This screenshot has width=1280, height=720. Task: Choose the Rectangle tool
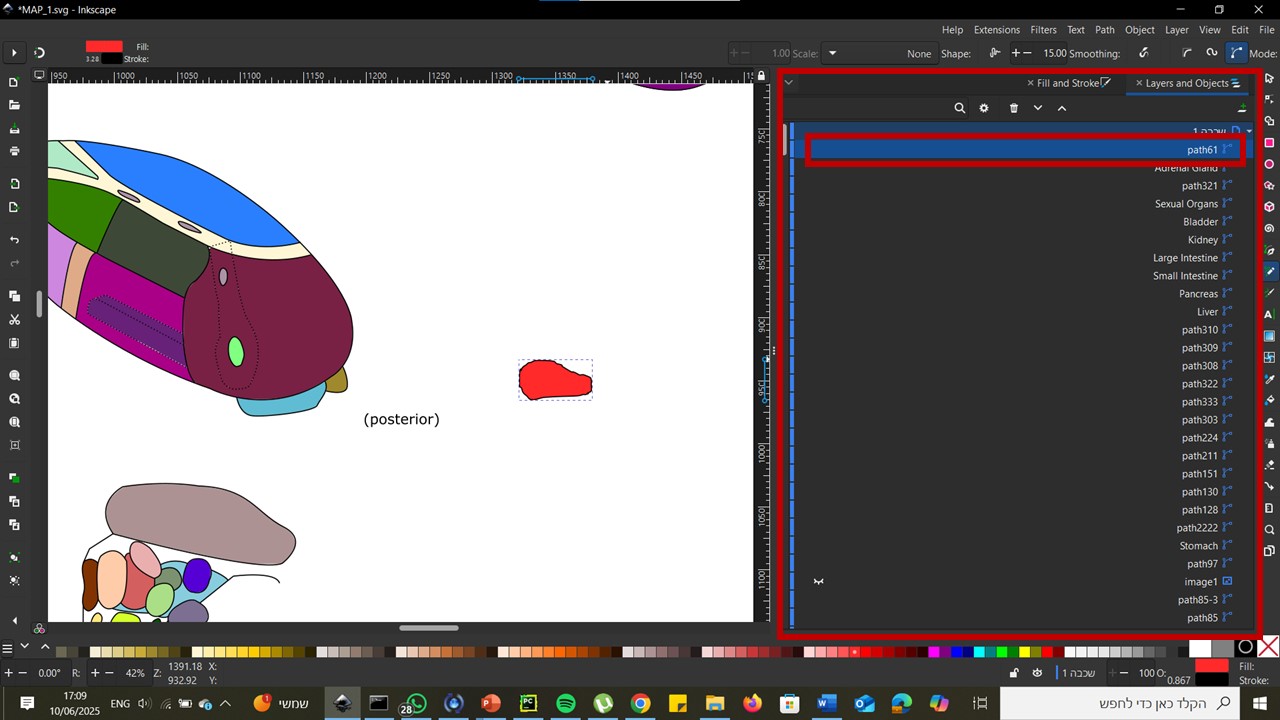point(1269,143)
